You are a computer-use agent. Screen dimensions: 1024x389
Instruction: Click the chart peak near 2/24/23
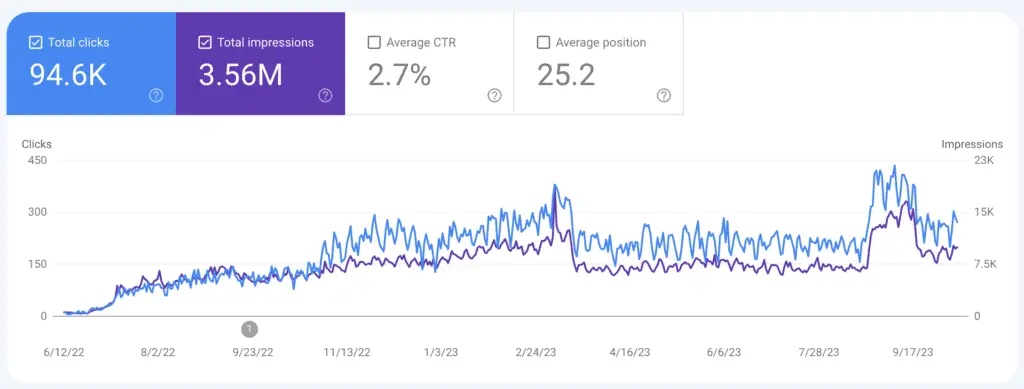554,185
